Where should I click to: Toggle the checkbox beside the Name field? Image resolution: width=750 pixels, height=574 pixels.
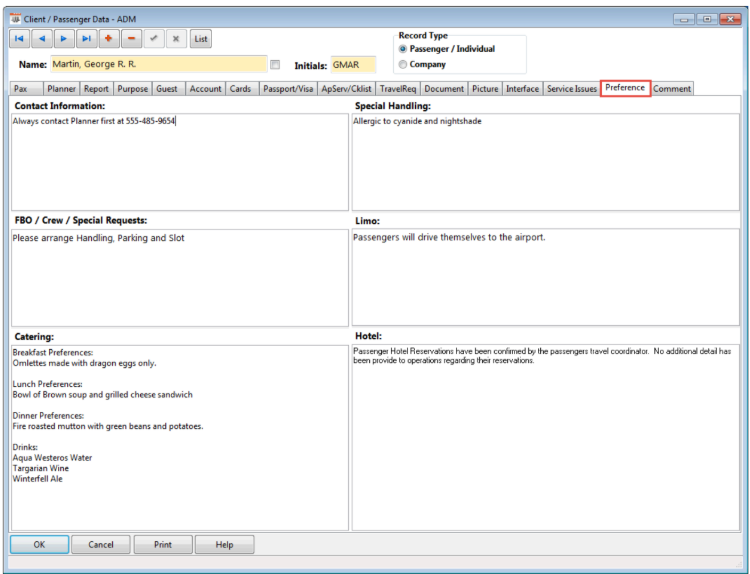tap(275, 65)
